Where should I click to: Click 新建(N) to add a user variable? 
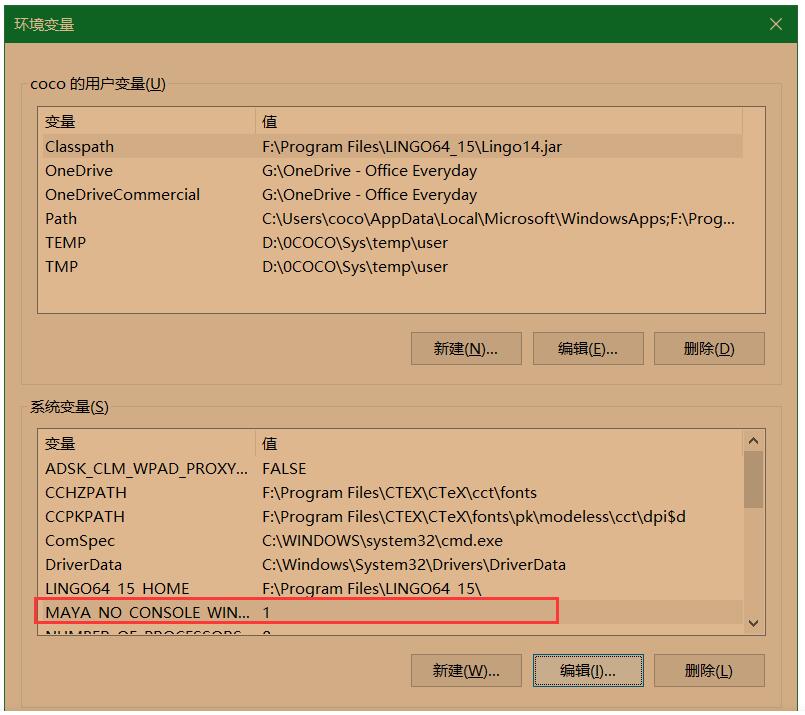(x=466, y=348)
